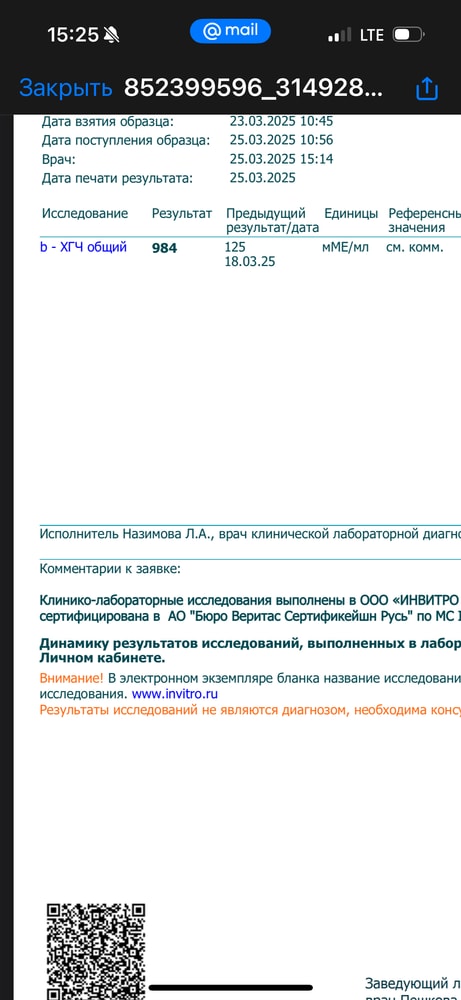Tap the см. комм. reference cell
Viewport: 461px width, 1000px height.
click(x=414, y=247)
